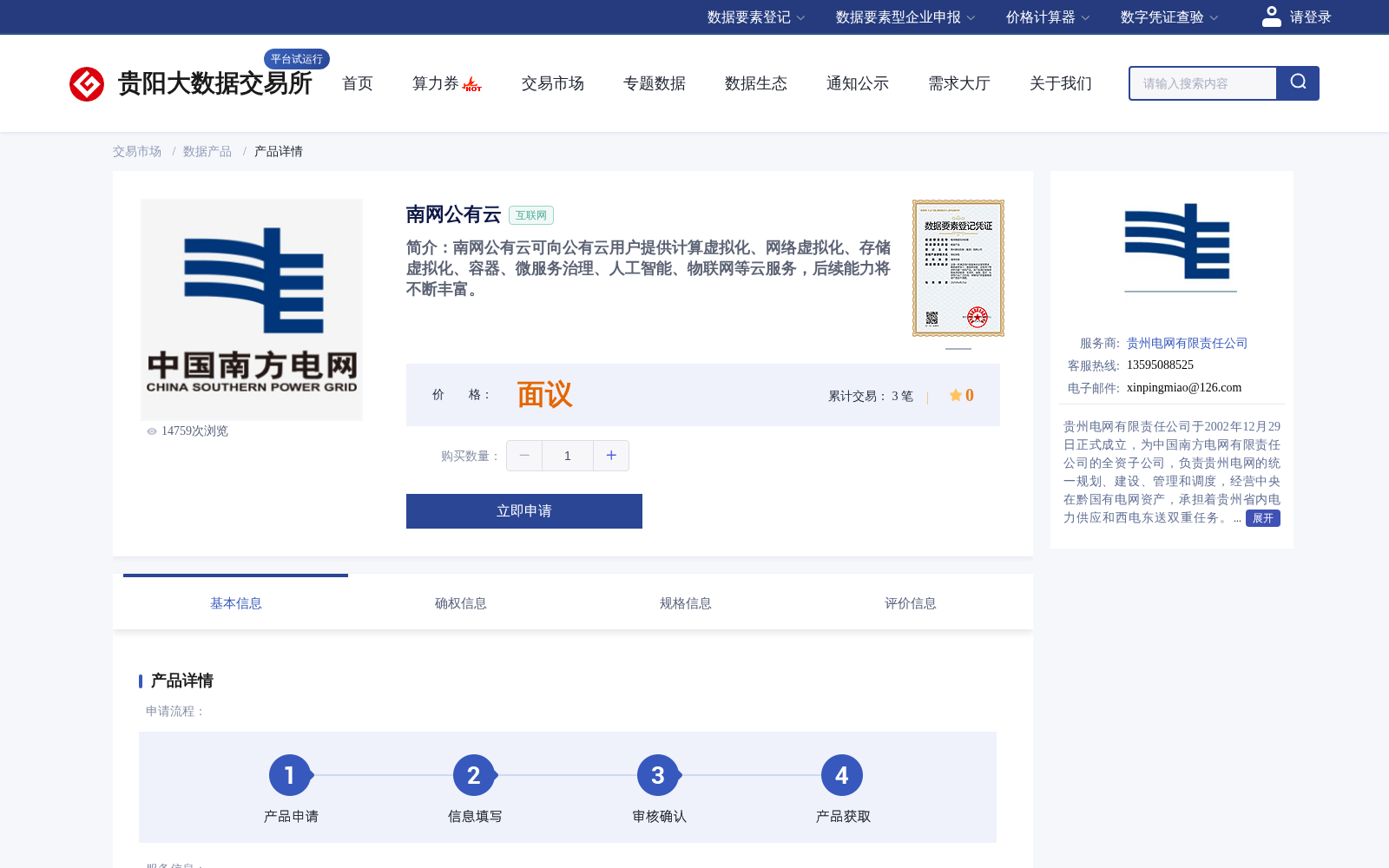
Task: Click the 立即申请 button
Action: pos(524,511)
